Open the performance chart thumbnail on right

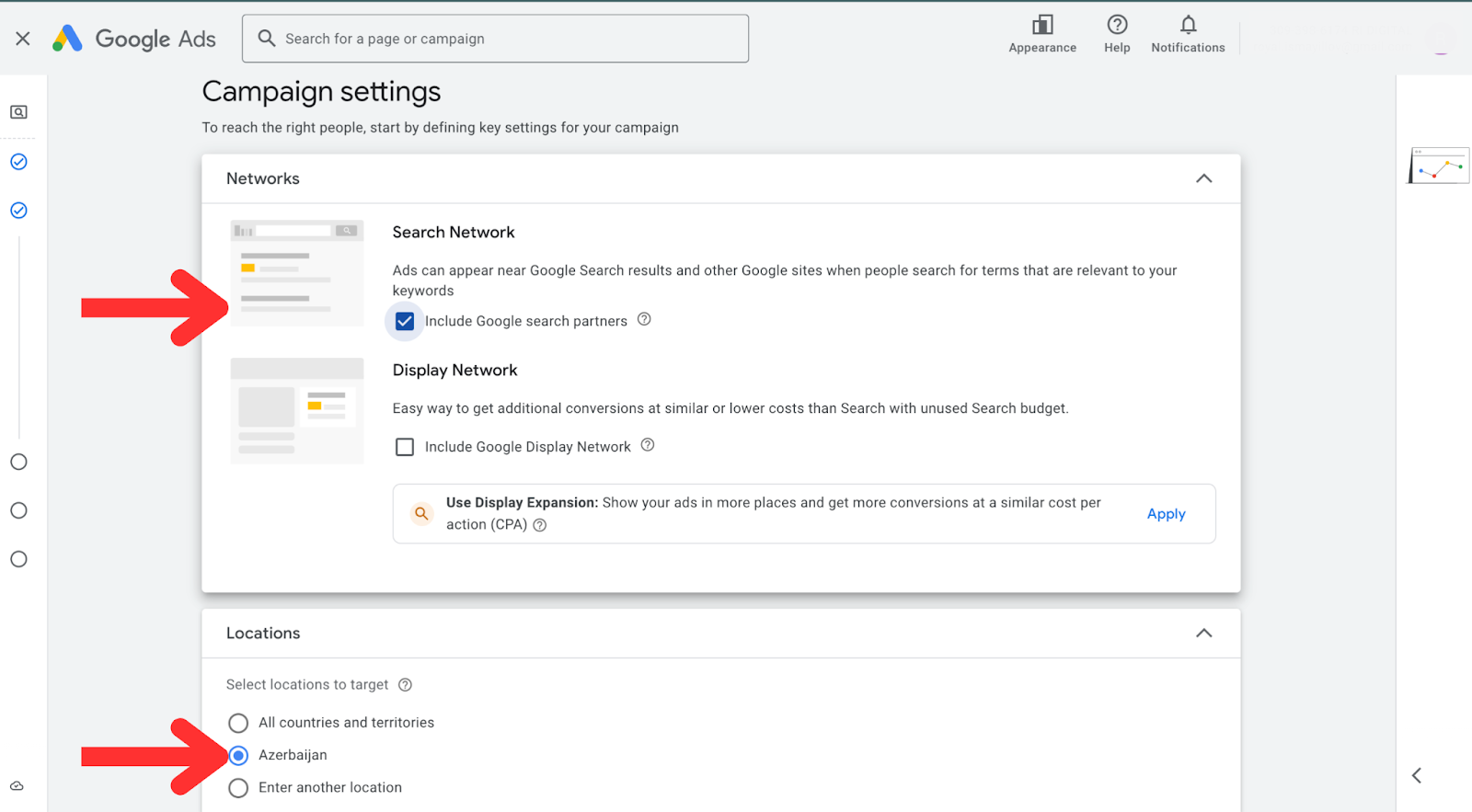click(1439, 166)
